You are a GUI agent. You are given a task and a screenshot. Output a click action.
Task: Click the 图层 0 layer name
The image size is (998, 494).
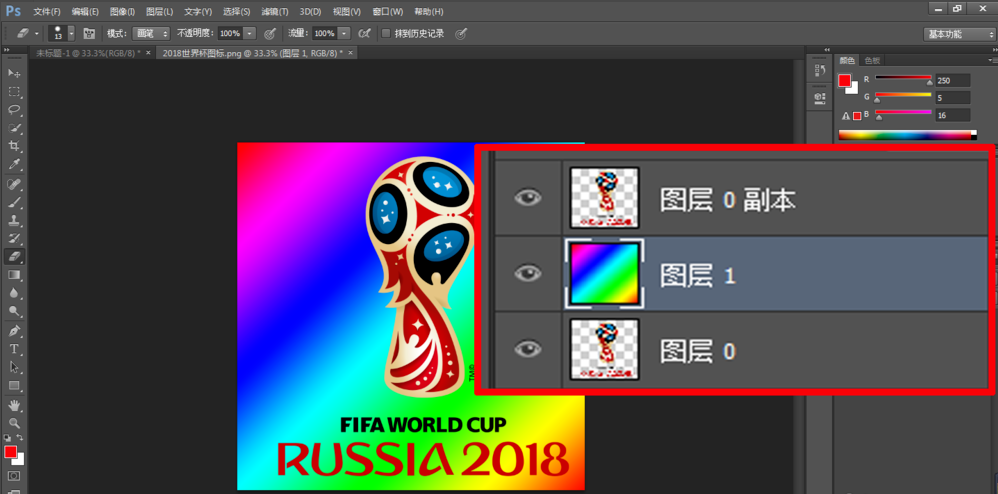click(698, 350)
